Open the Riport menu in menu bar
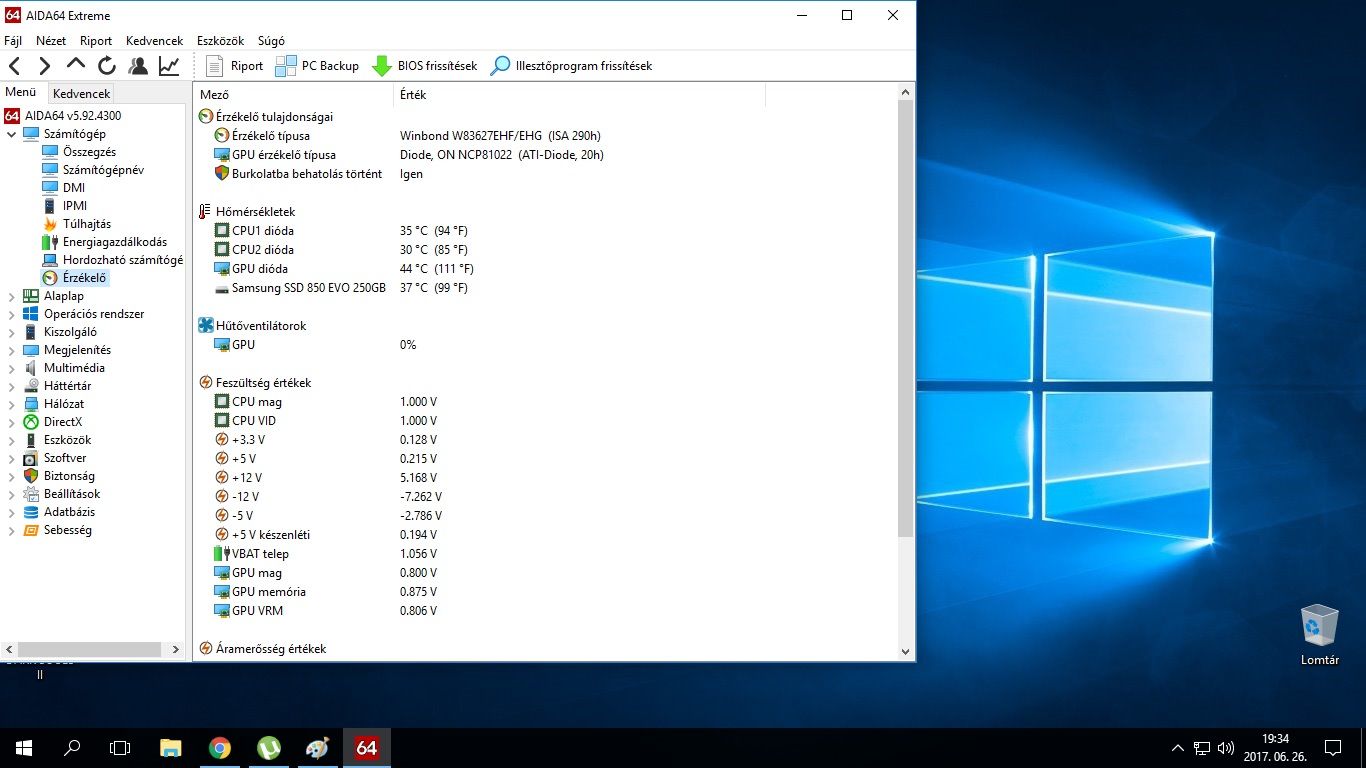 coord(96,41)
